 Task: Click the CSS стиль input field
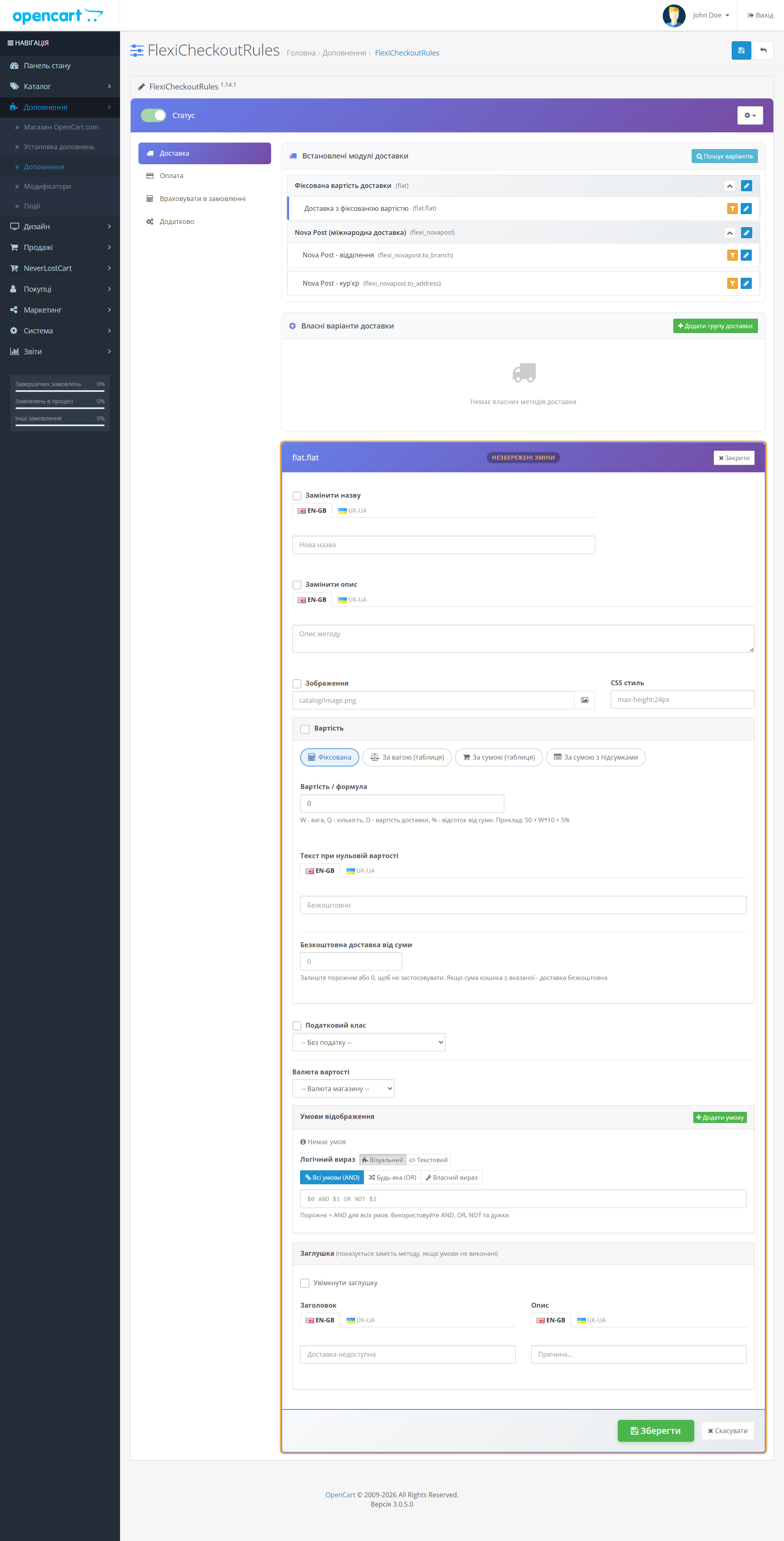point(682,700)
